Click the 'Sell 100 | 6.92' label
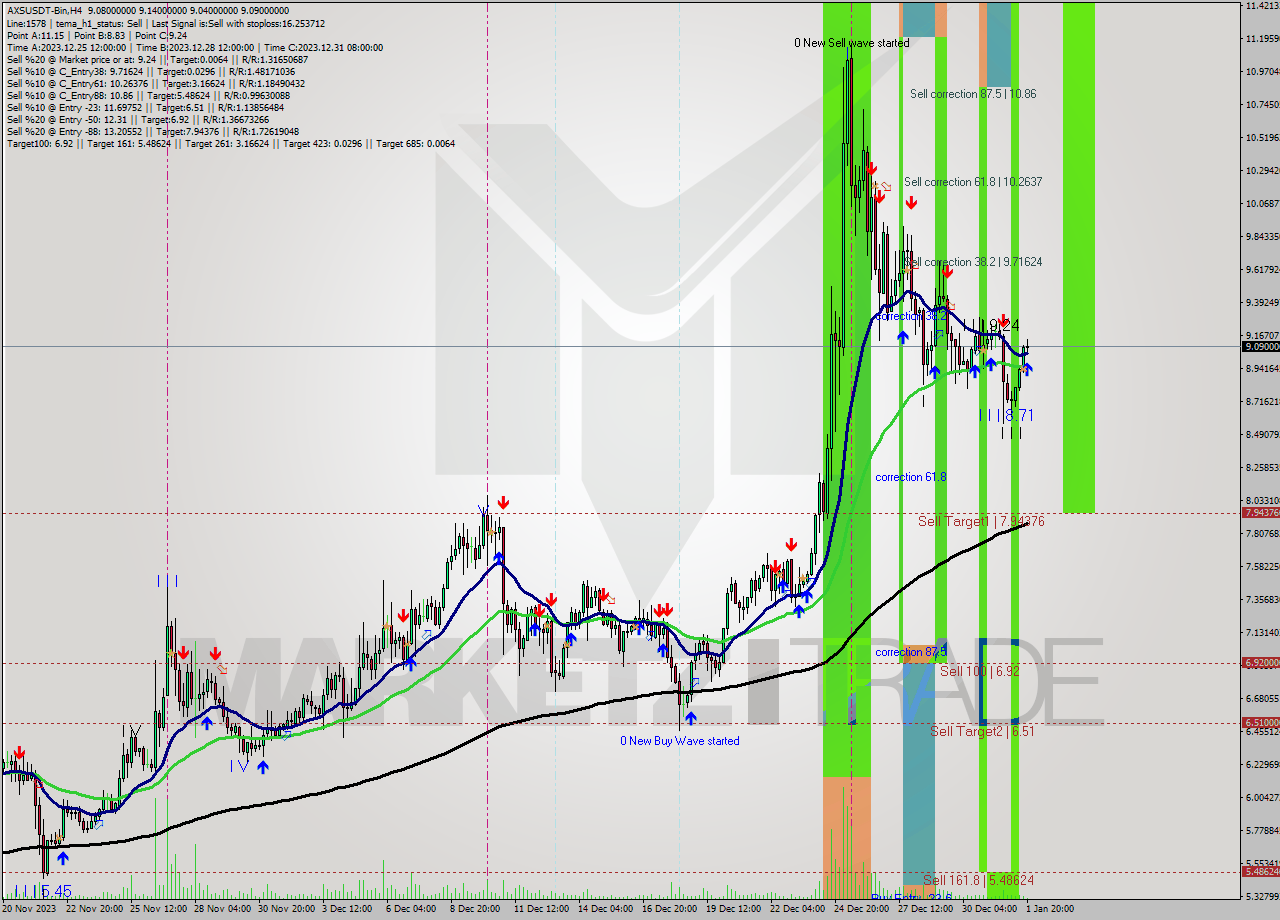This screenshot has height=920, width=1280. point(980,671)
